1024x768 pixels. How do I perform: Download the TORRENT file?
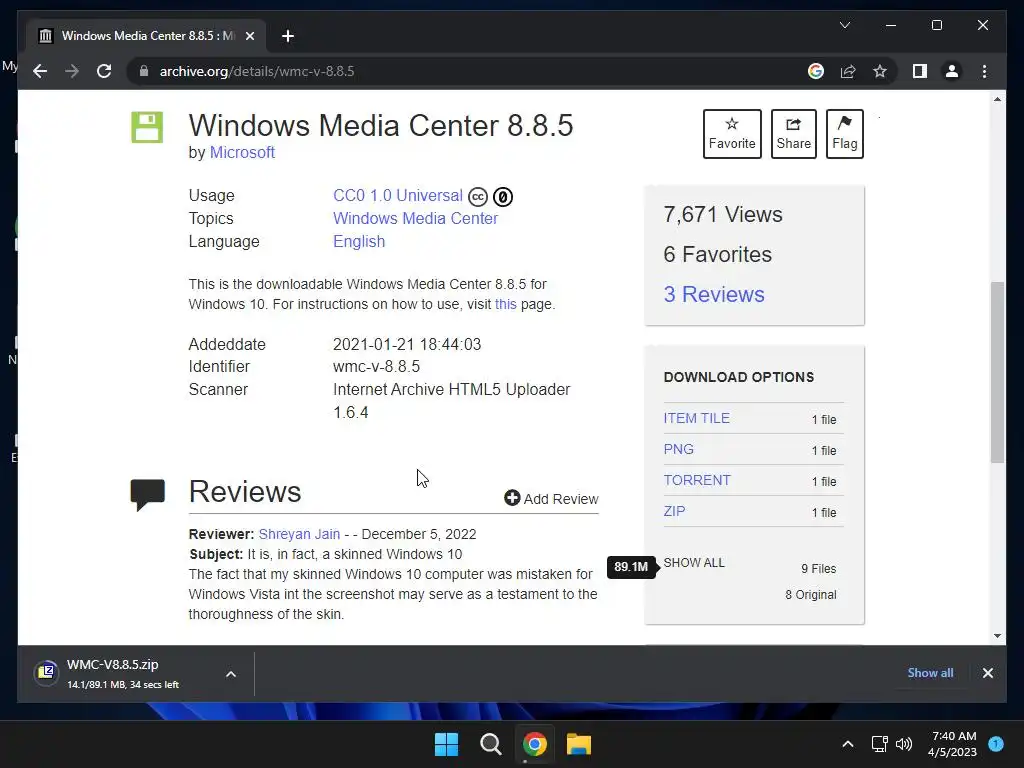click(x=697, y=480)
